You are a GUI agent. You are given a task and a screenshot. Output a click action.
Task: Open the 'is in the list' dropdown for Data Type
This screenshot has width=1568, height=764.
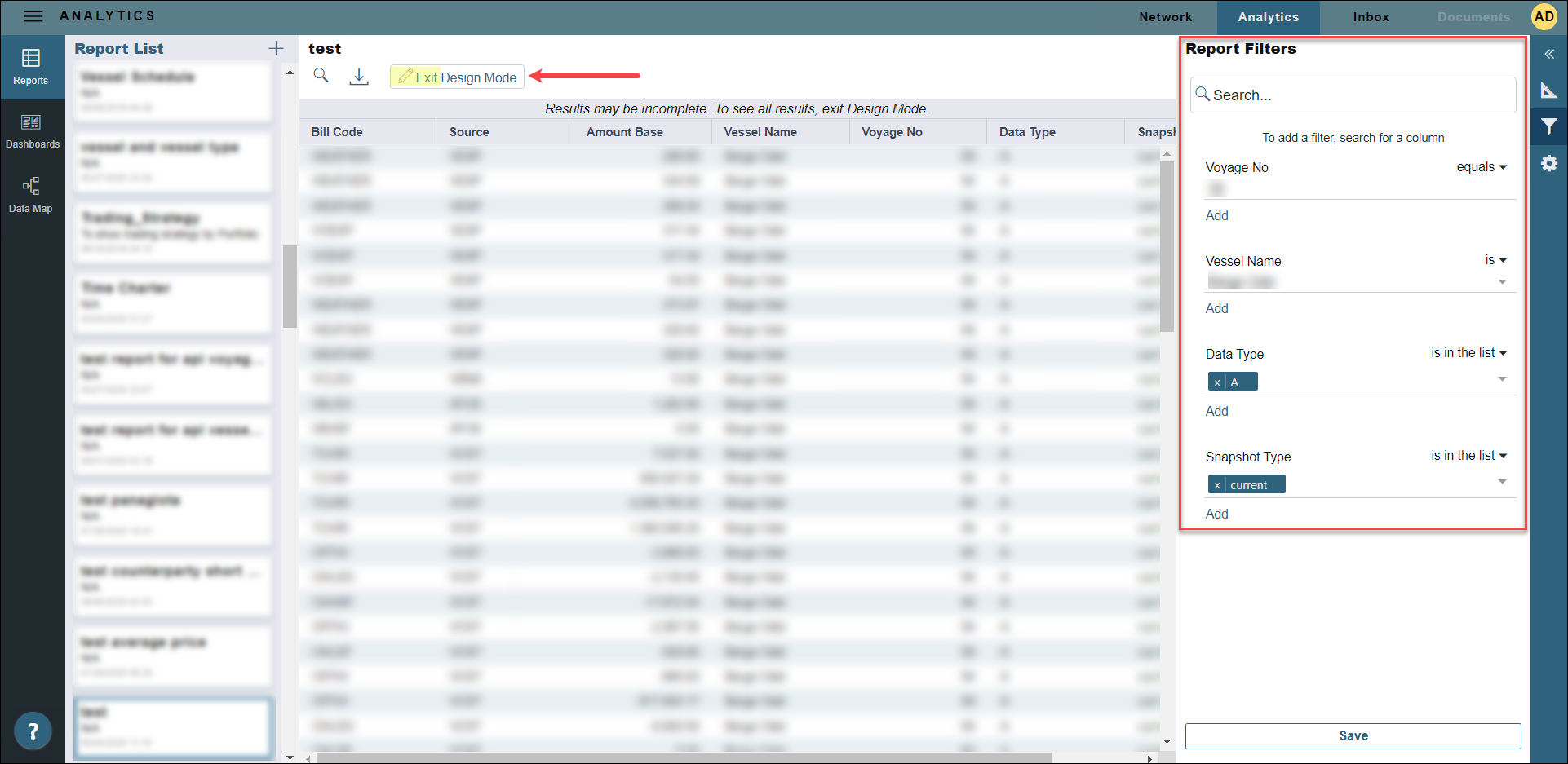pos(1468,353)
